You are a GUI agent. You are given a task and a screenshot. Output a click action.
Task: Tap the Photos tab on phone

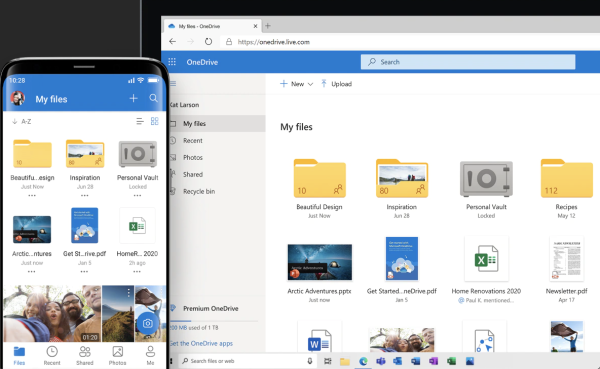(117, 356)
